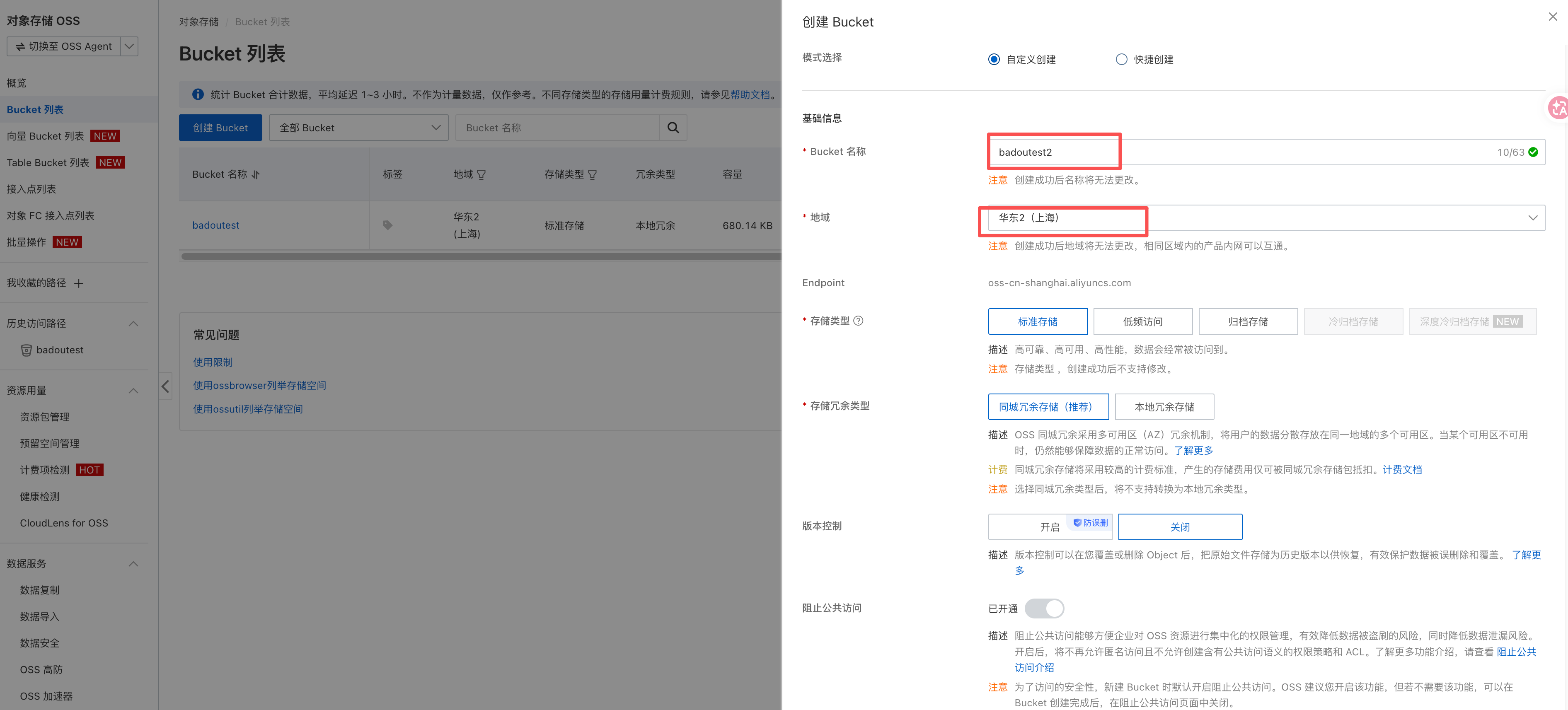Open OSS 高防 in sidebar
This screenshot has width=1568, height=710.
point(41,670)
